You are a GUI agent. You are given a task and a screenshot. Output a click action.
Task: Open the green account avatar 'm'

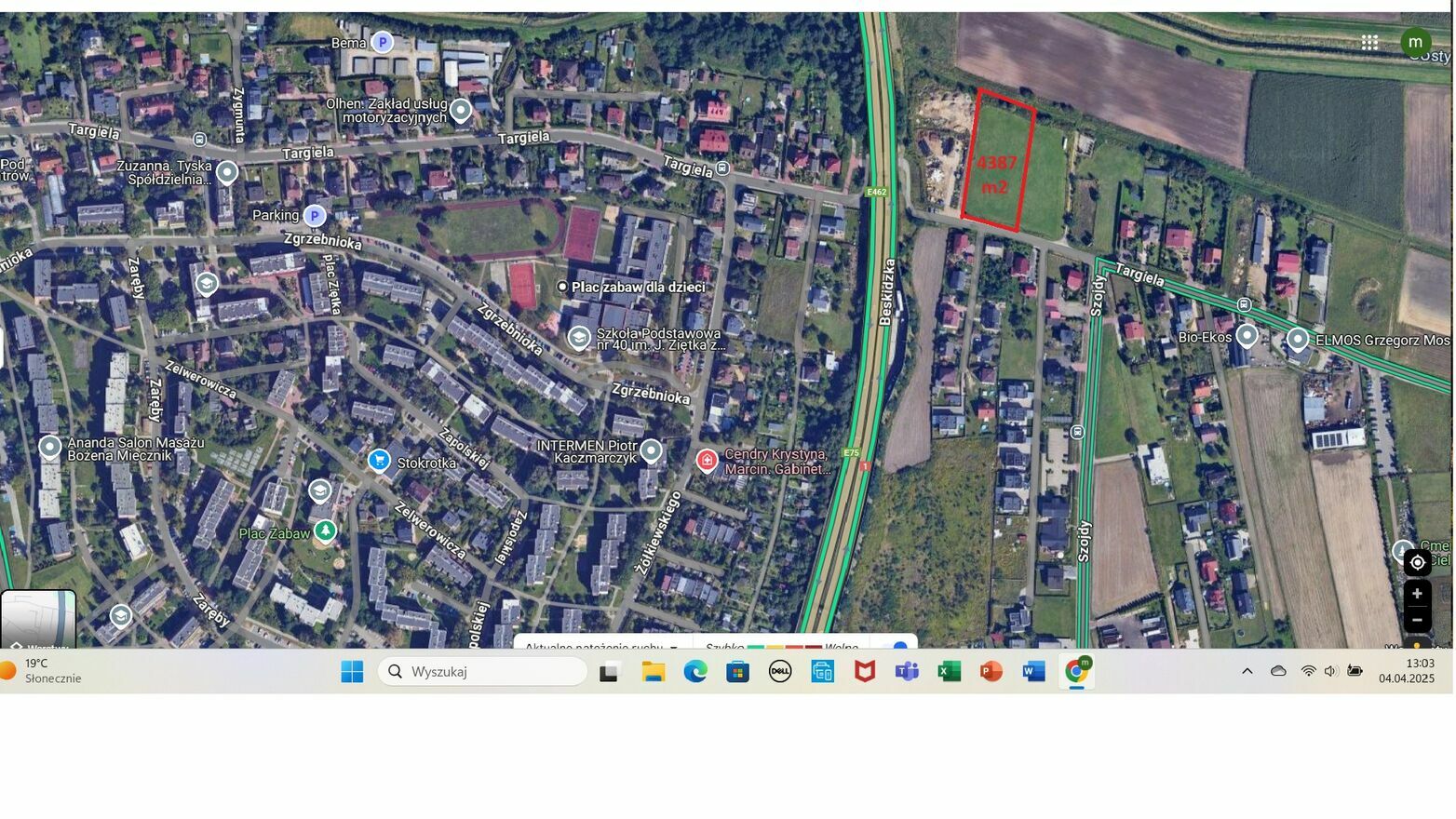click(1415, 42)
